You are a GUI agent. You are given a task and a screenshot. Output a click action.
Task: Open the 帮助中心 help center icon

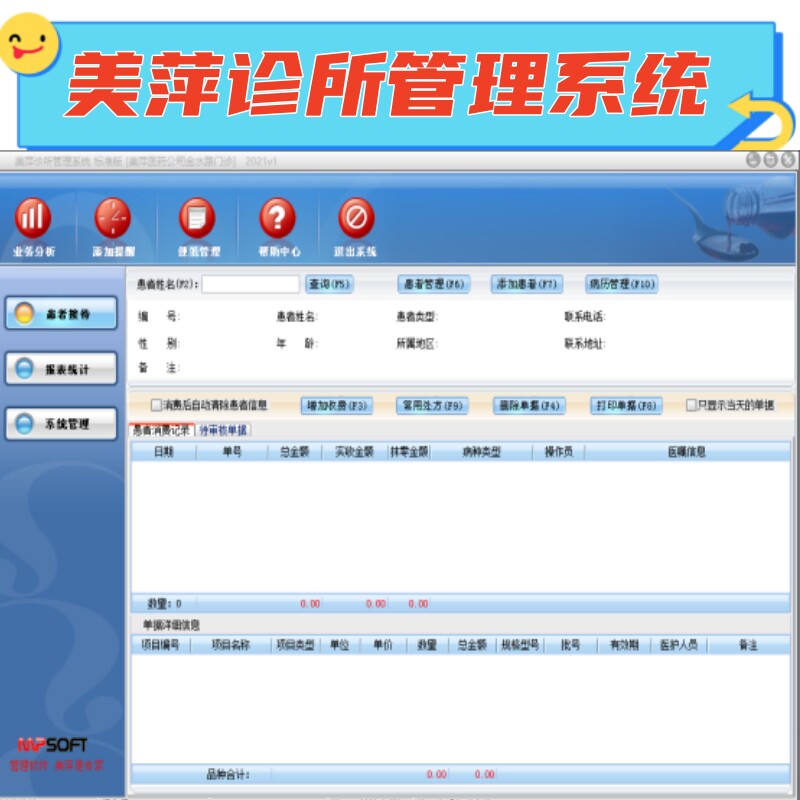[x=278, y=219]
